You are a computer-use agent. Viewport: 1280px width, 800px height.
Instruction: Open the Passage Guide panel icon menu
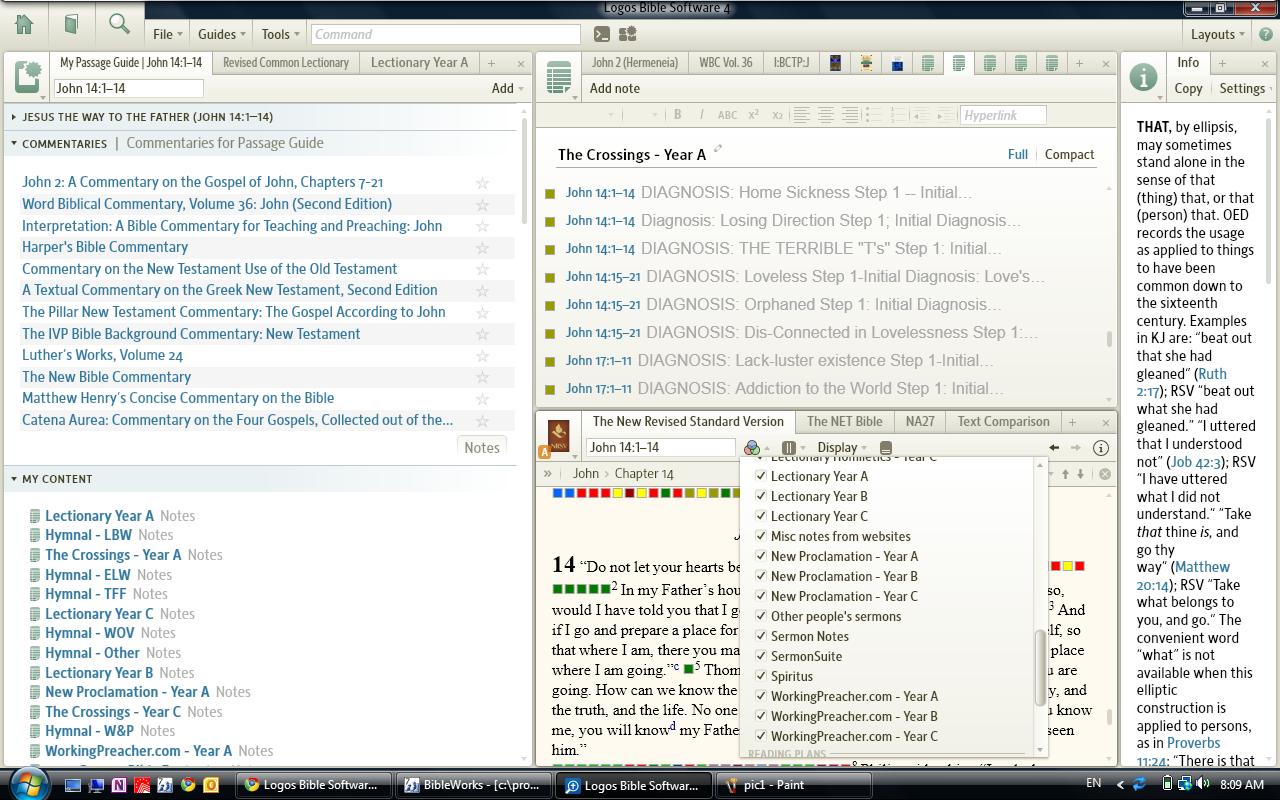click(28, 77)
